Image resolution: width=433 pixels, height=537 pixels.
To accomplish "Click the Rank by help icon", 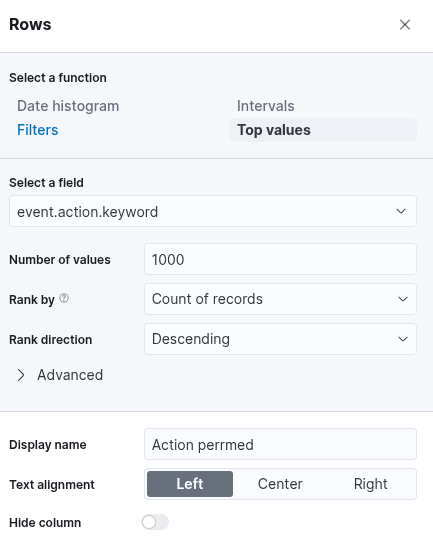I will 64,298.
